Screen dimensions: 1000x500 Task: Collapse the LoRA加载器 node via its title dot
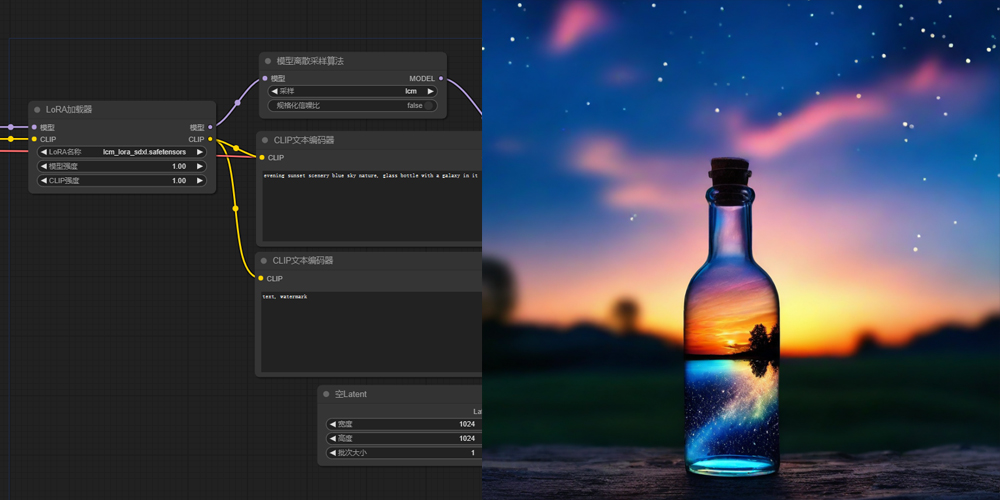(37, 110)
